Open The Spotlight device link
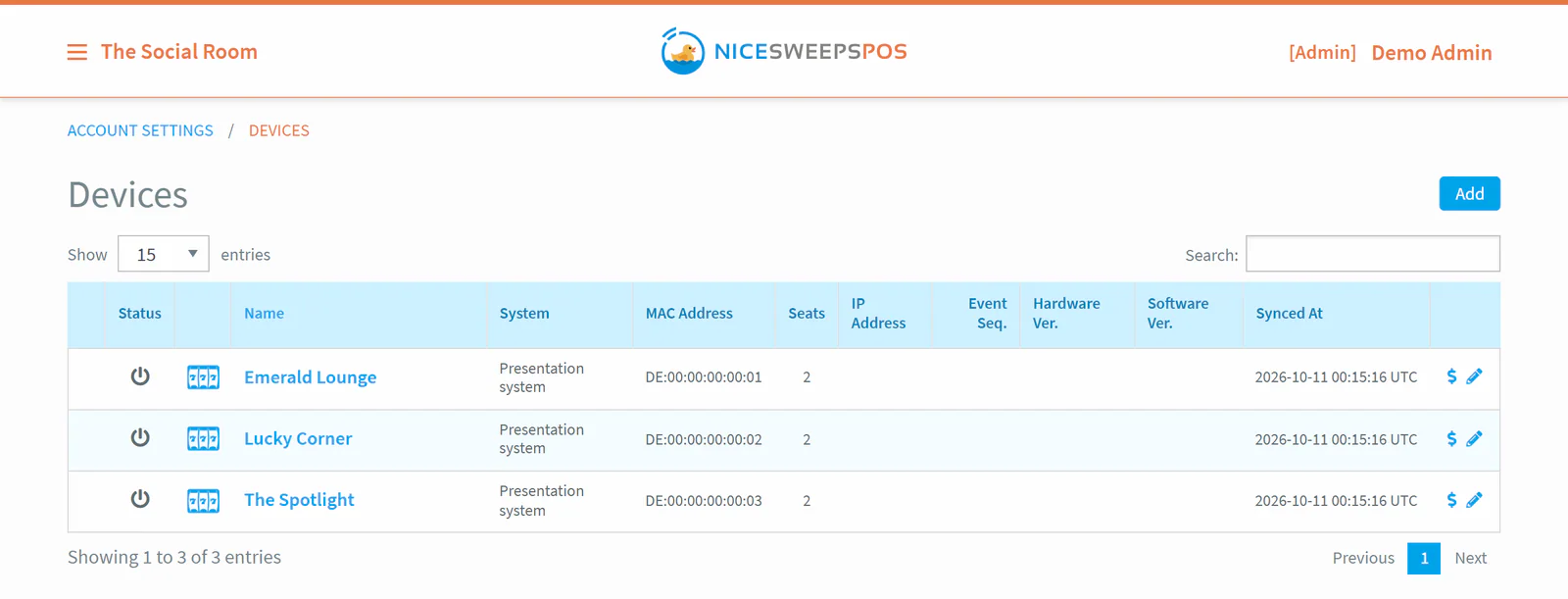The image size is (1568, 599). 299,500
